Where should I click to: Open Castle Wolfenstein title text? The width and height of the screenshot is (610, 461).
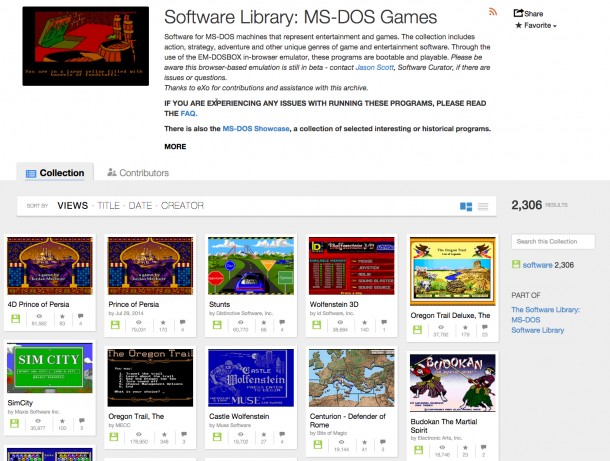click(x=239, y=416)
